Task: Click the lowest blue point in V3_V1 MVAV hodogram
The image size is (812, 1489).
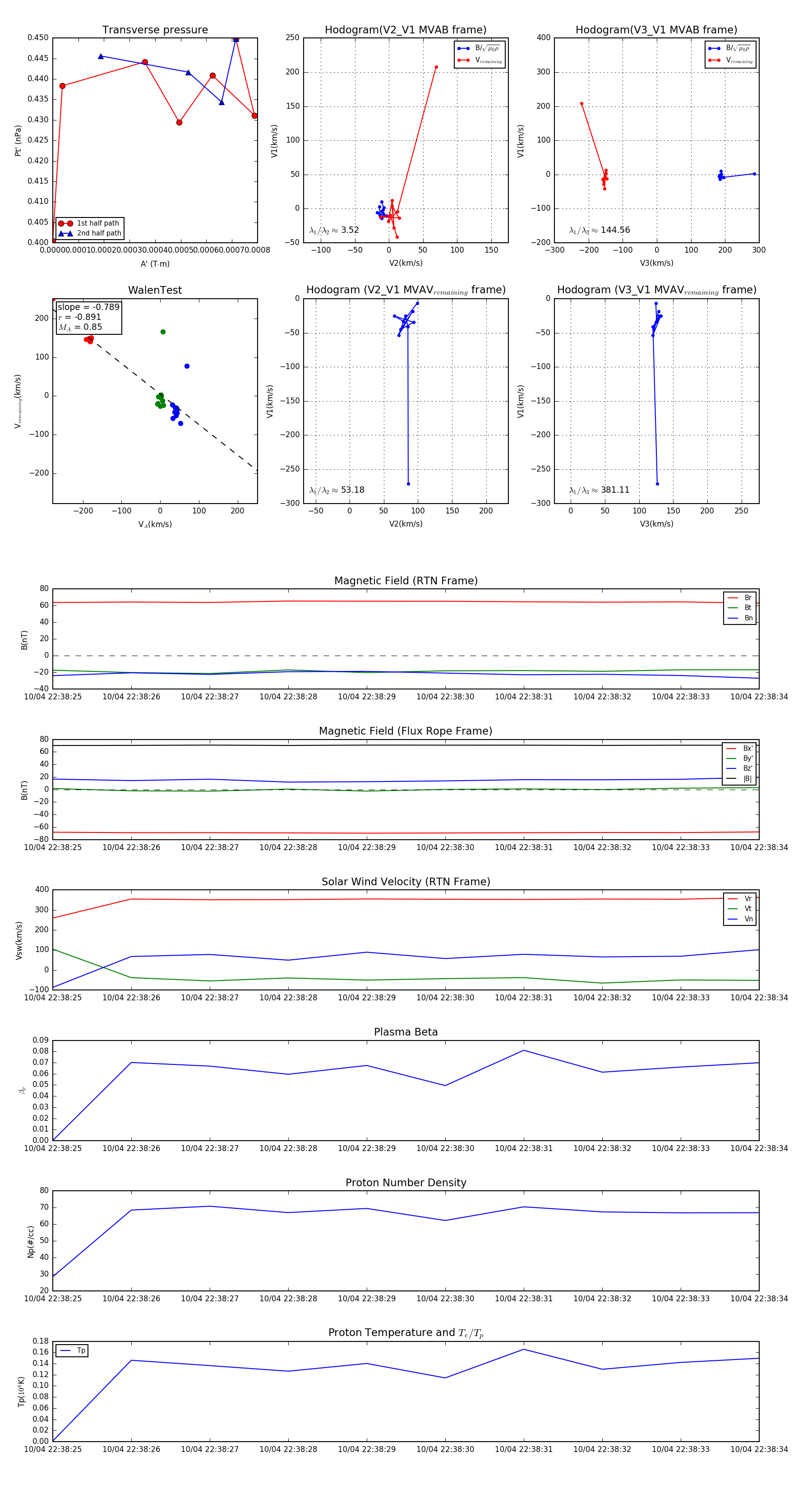Action: pyautogui.click(x=657, y=484)
